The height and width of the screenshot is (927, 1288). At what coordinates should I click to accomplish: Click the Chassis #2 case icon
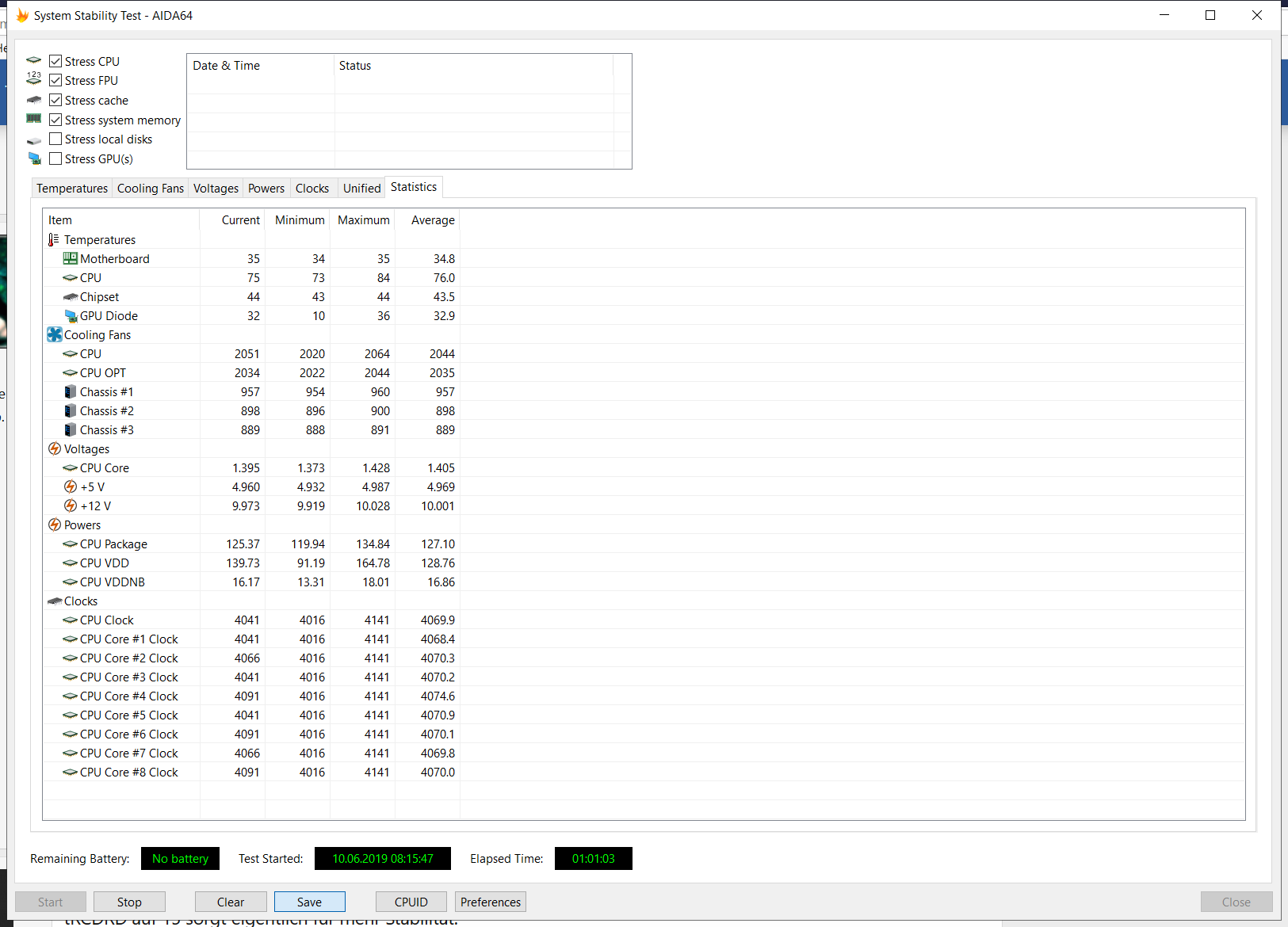point(71,410)
